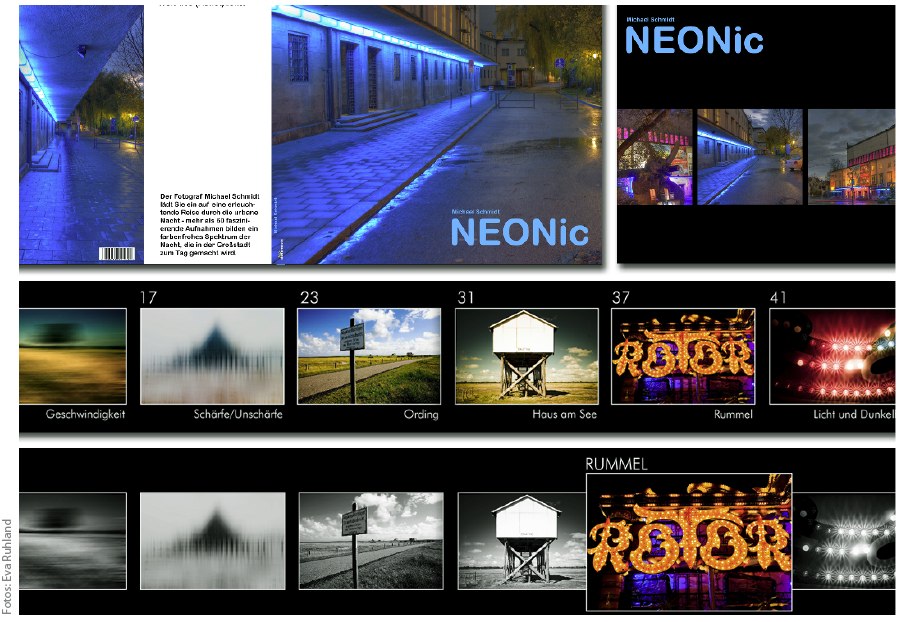Click page number 37
The image size is (900, 622).
click(620, 297)
